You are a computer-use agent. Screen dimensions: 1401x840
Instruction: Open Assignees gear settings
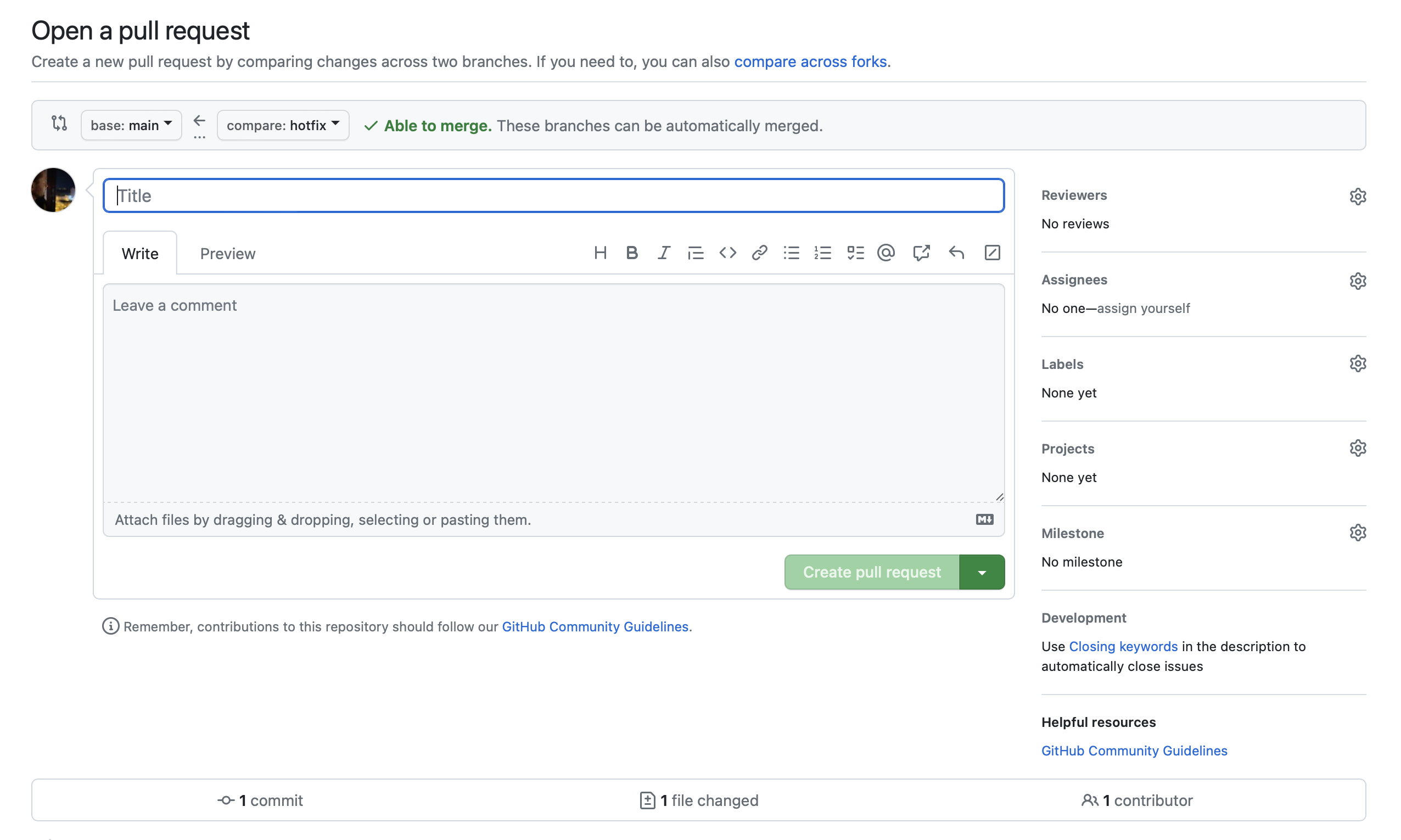(1358, 281)
